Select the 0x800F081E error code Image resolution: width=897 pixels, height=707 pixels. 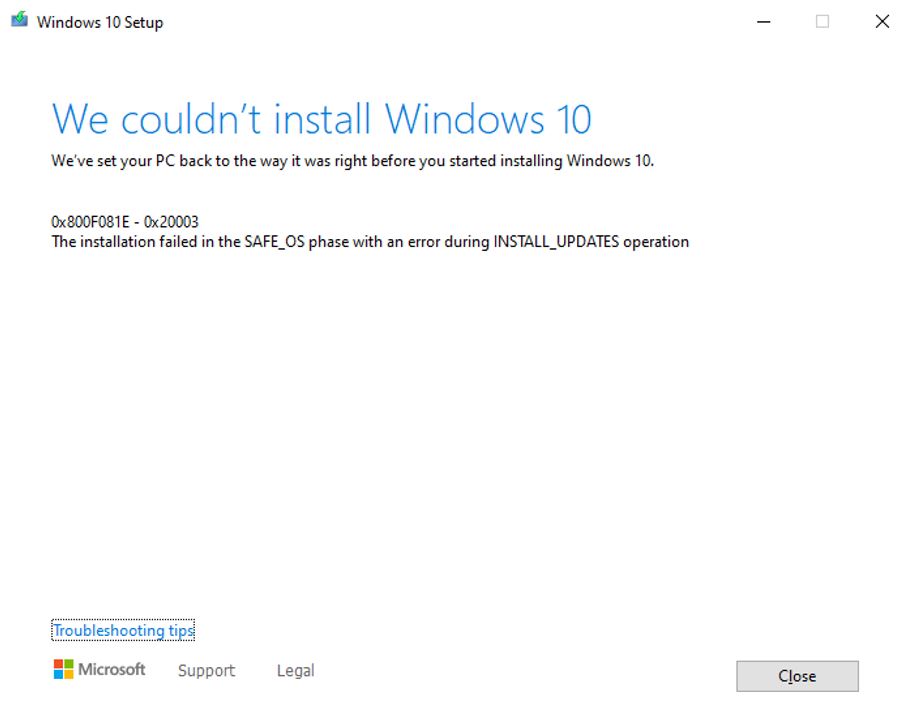pos(90,222)
